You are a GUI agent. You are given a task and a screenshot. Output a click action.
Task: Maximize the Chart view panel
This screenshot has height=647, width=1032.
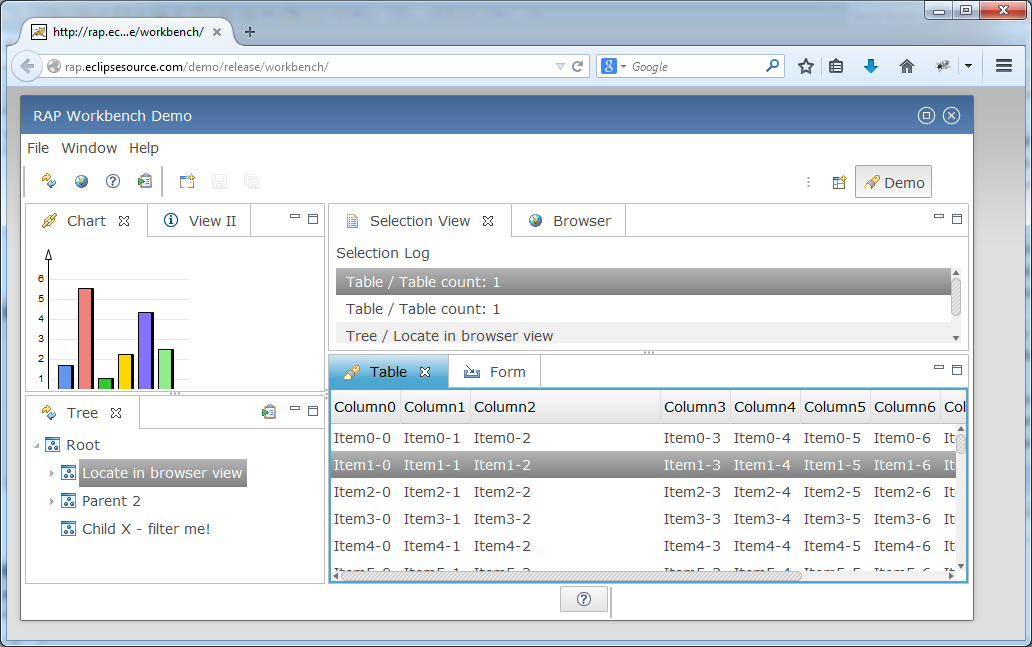313,219
